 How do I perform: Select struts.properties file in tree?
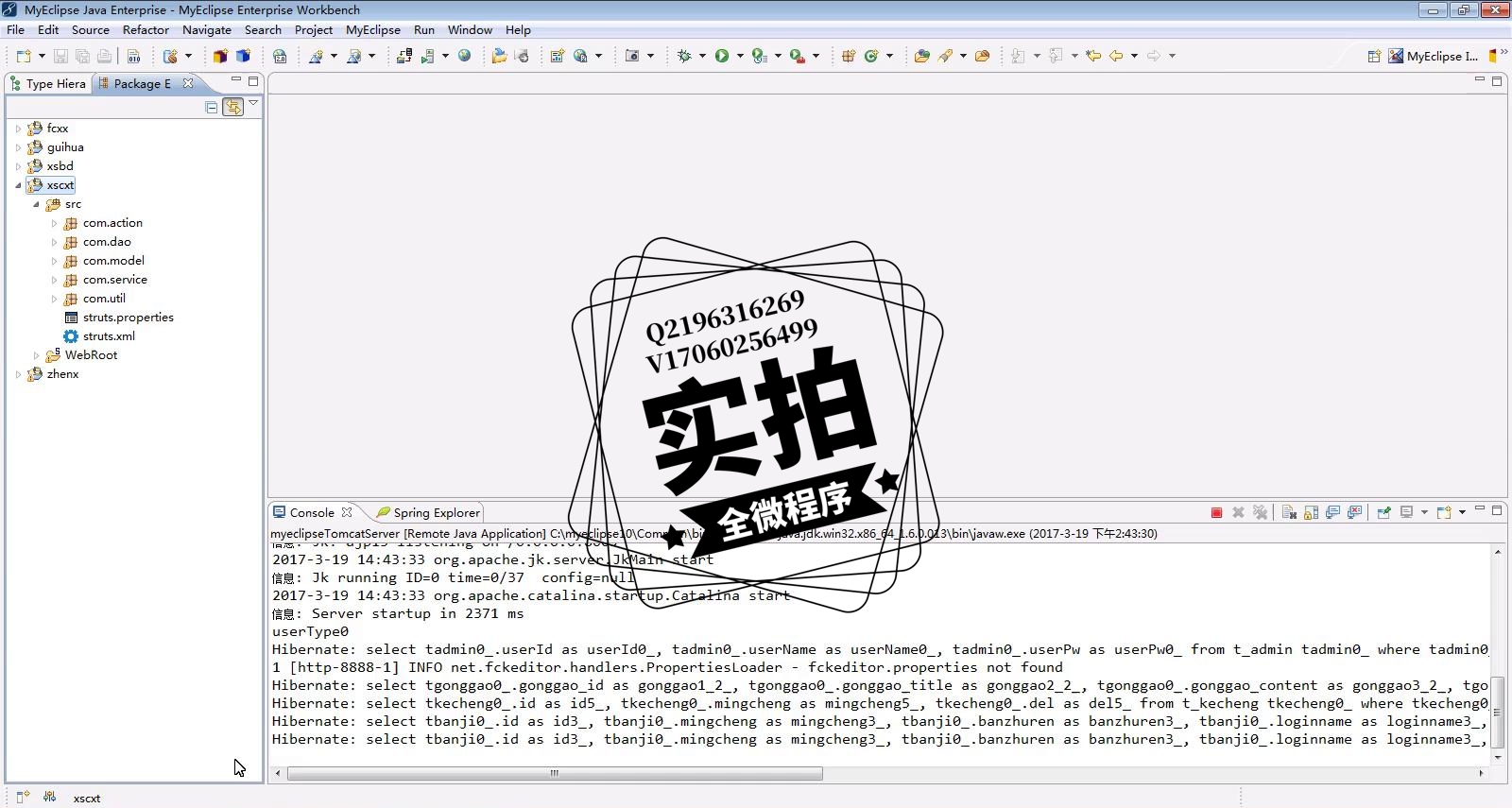point(118,318)
